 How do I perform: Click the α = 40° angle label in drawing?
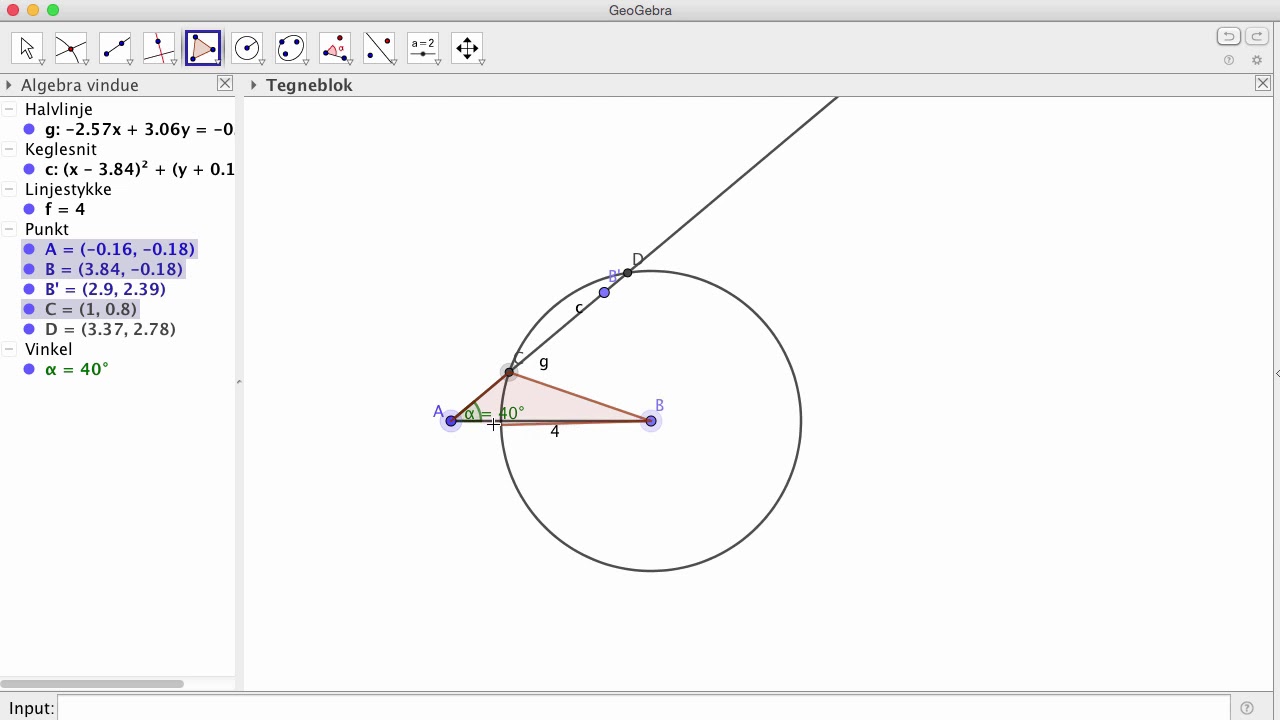coord(494,413)
